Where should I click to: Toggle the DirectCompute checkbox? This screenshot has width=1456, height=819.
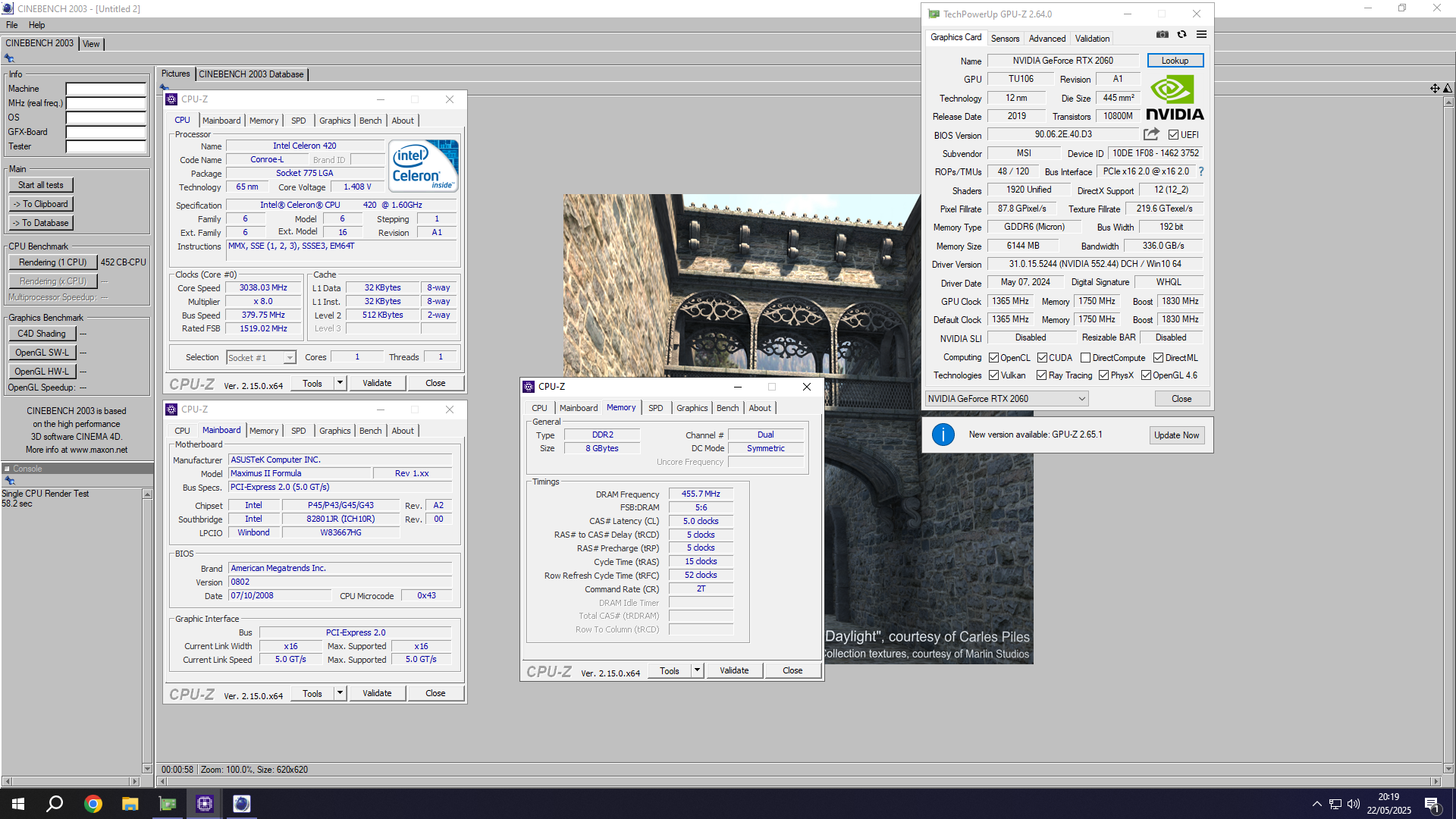(x=1085, y=358)
